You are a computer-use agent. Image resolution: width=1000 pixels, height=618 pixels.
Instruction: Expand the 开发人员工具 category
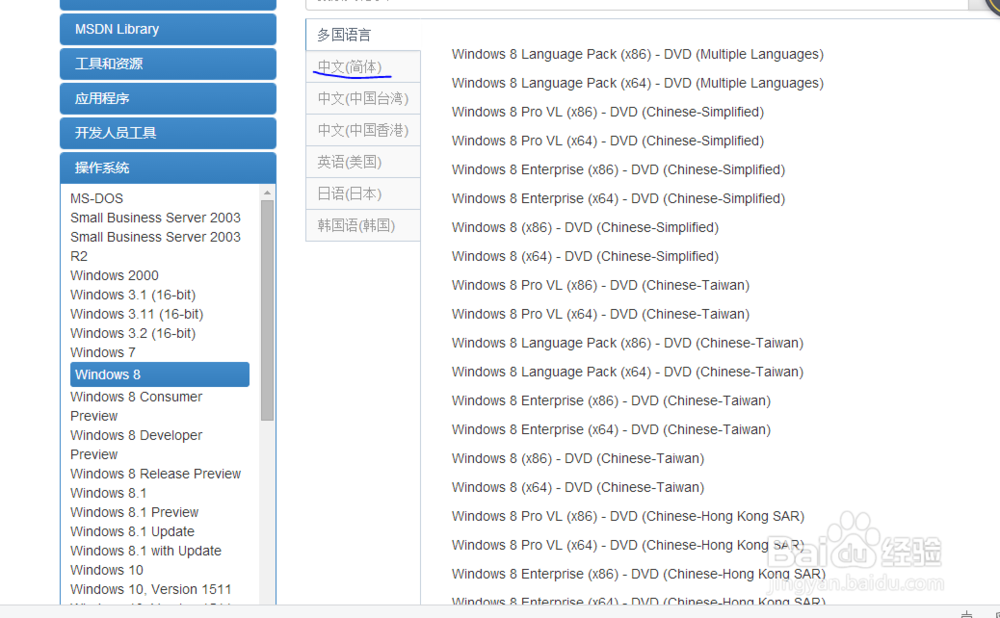pyautogui.click(x=168, y=133)
